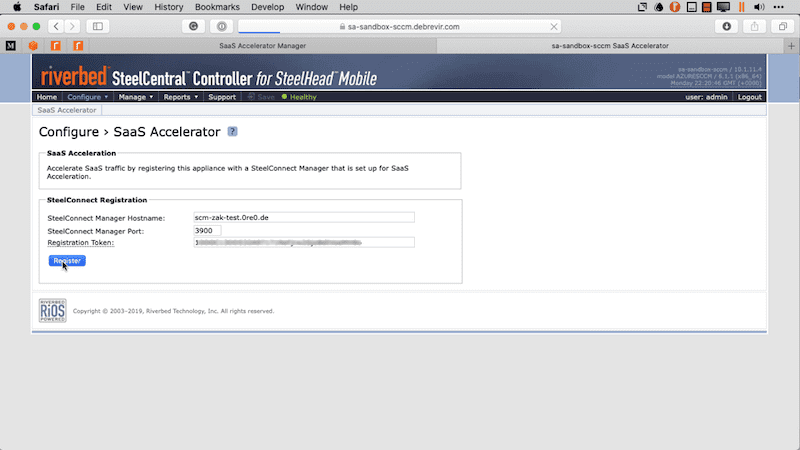Click the Riverbed logo
Screen dimensions: 800x450
click(x=74, y=76)
